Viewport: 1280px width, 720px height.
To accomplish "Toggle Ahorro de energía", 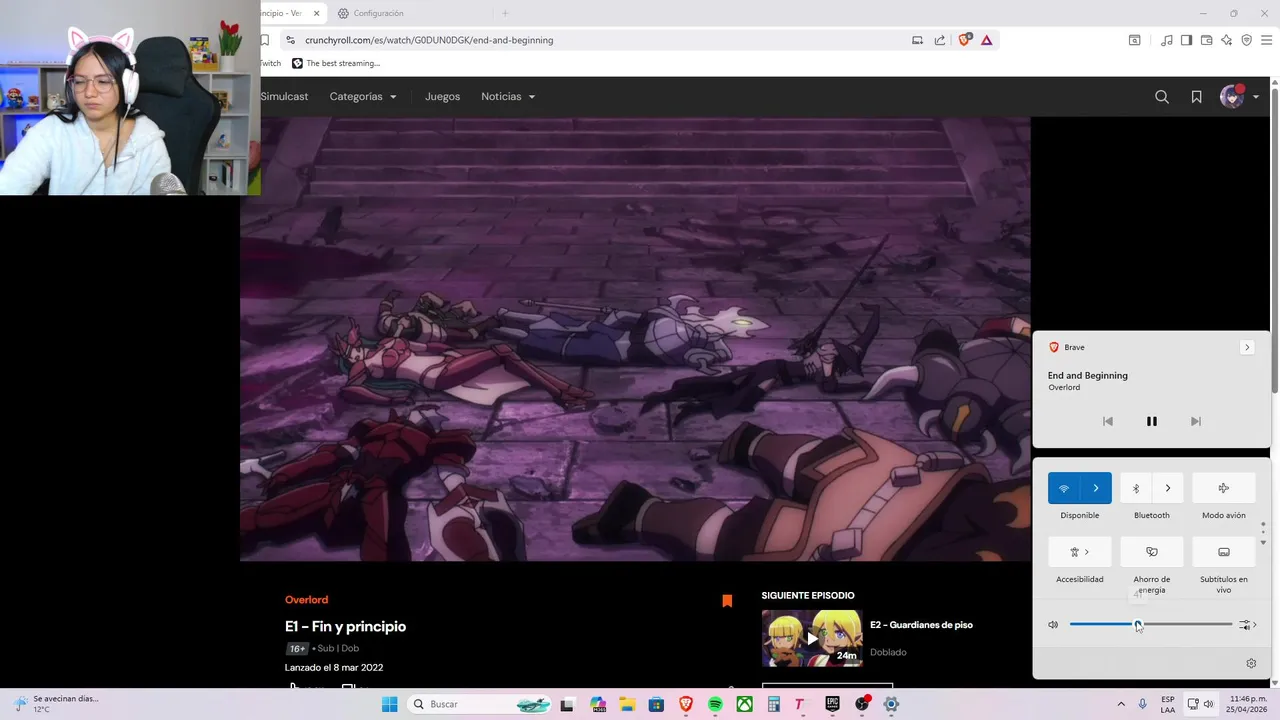I will [x=1152, y=552].
